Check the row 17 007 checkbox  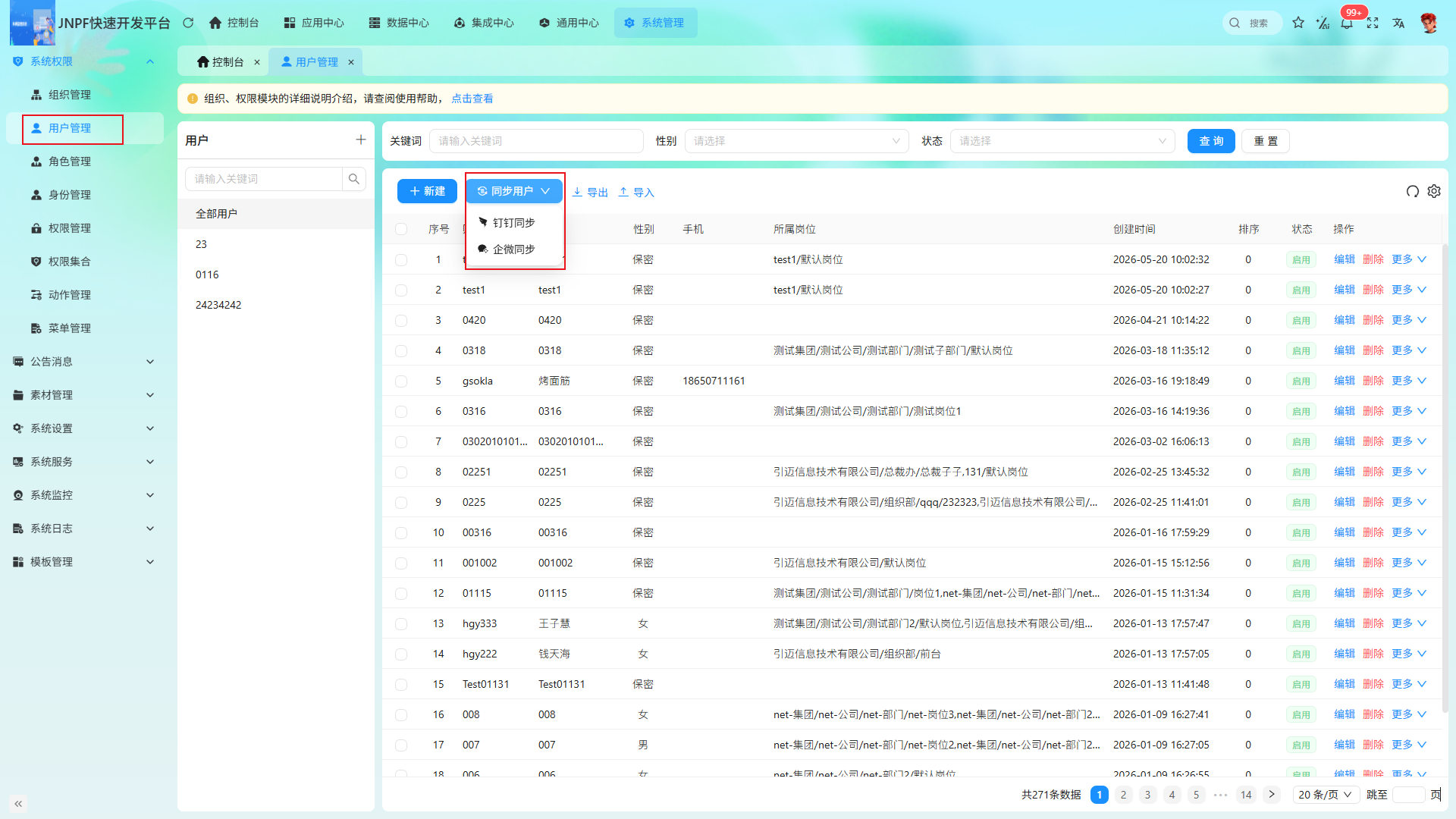coord(401,745)
